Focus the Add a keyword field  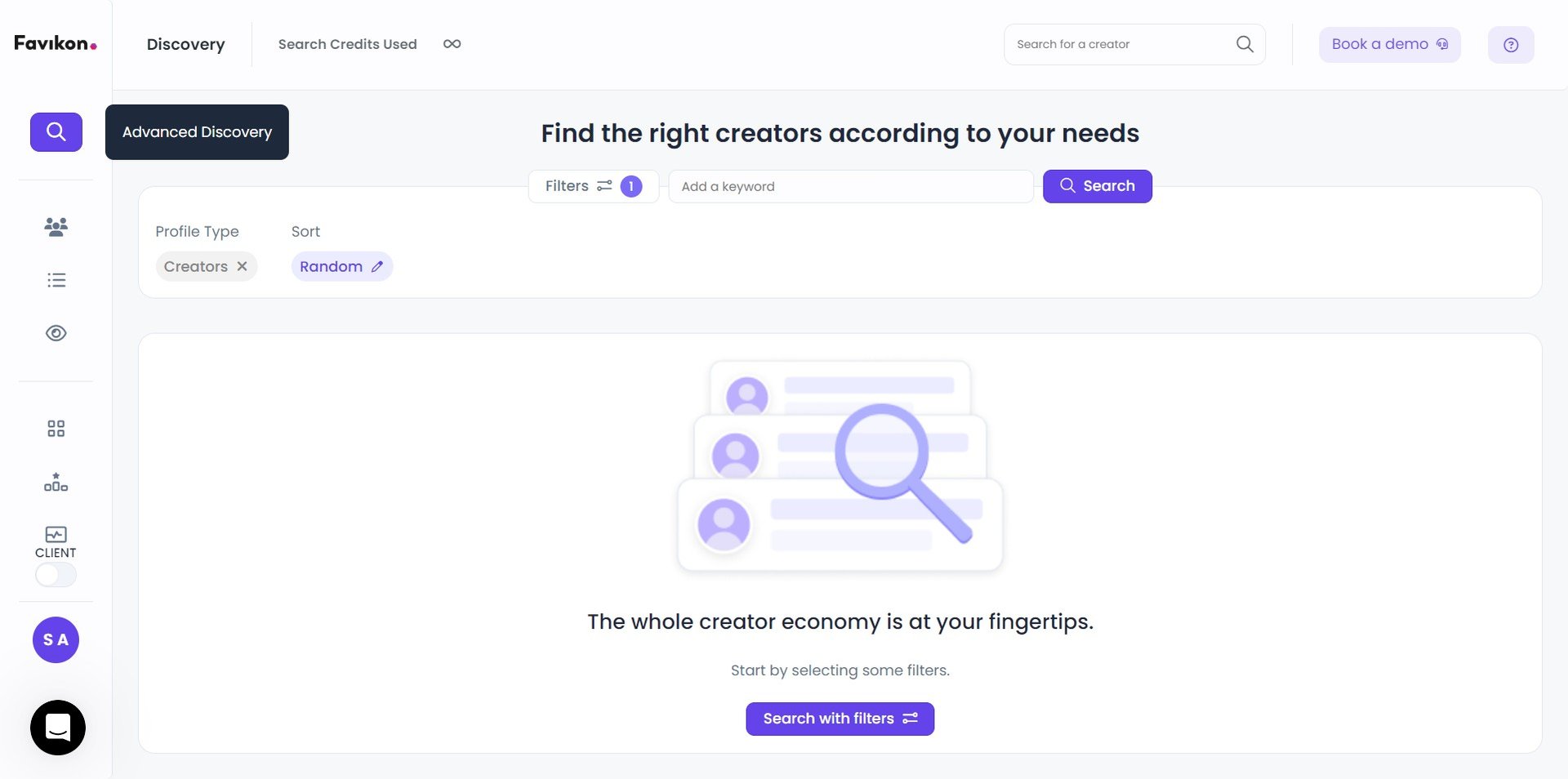tap(851, 186)
